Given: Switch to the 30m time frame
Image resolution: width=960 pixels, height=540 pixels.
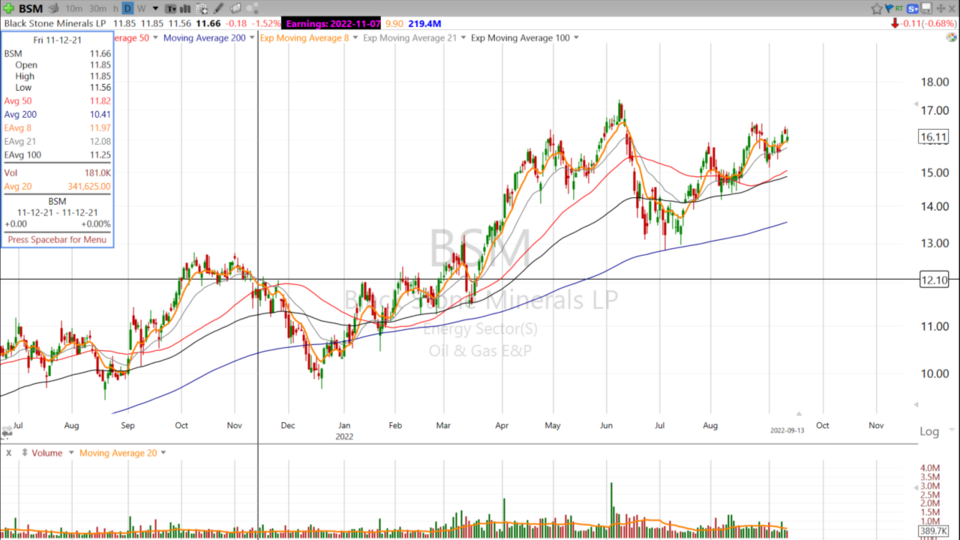Looking at the screenshot, I should click(97, 9).
